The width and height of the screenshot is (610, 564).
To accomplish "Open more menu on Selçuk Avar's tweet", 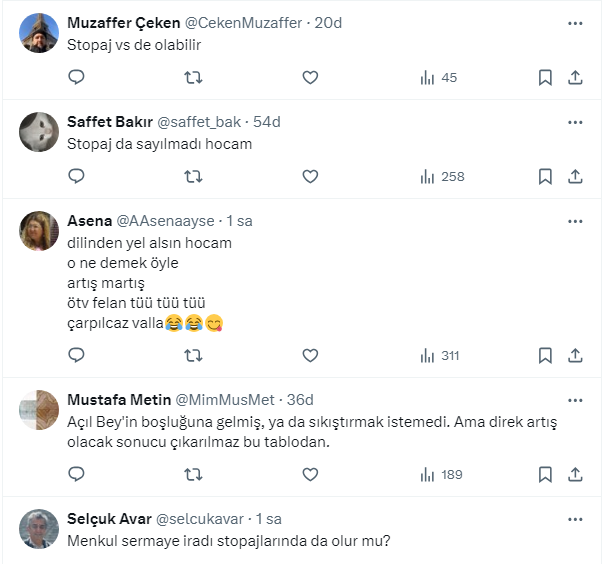I will point(575,519).
